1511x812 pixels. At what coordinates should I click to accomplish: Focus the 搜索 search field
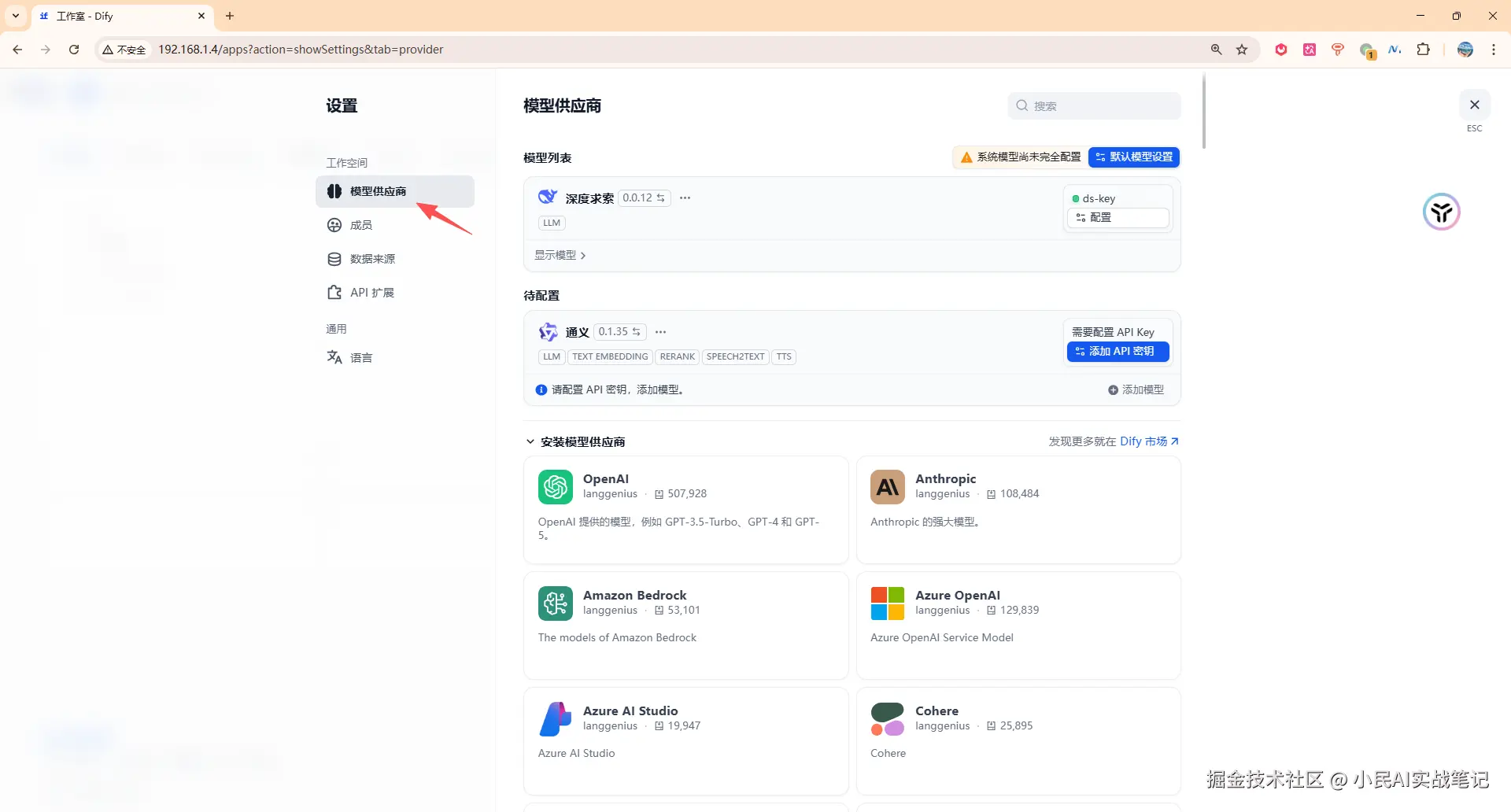coord(1094,106)
